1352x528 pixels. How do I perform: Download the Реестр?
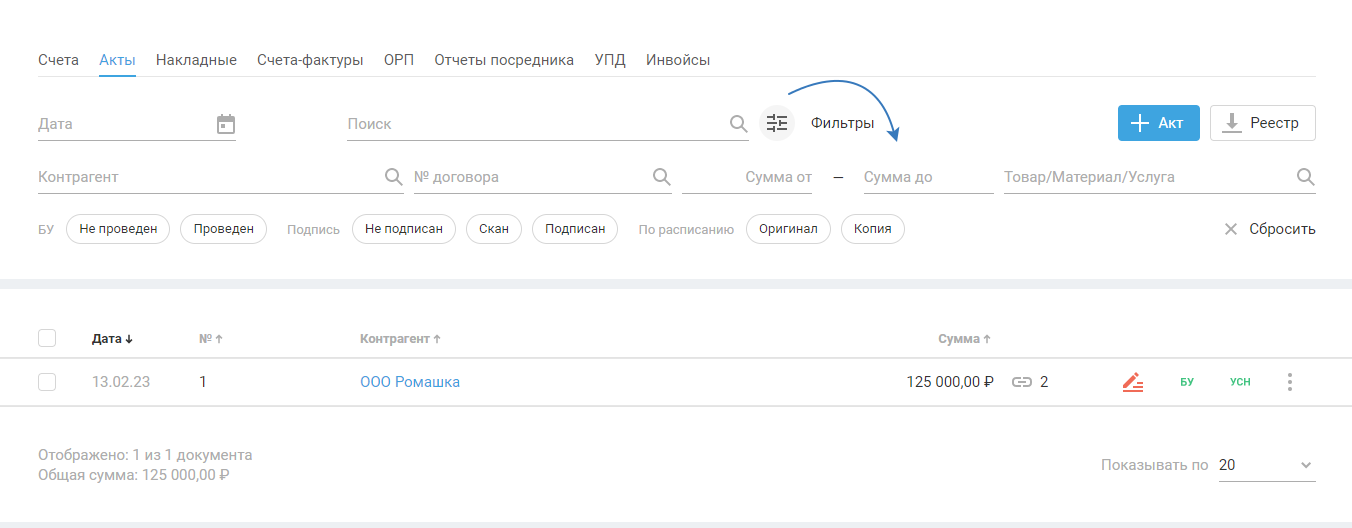pos(1263,123)
